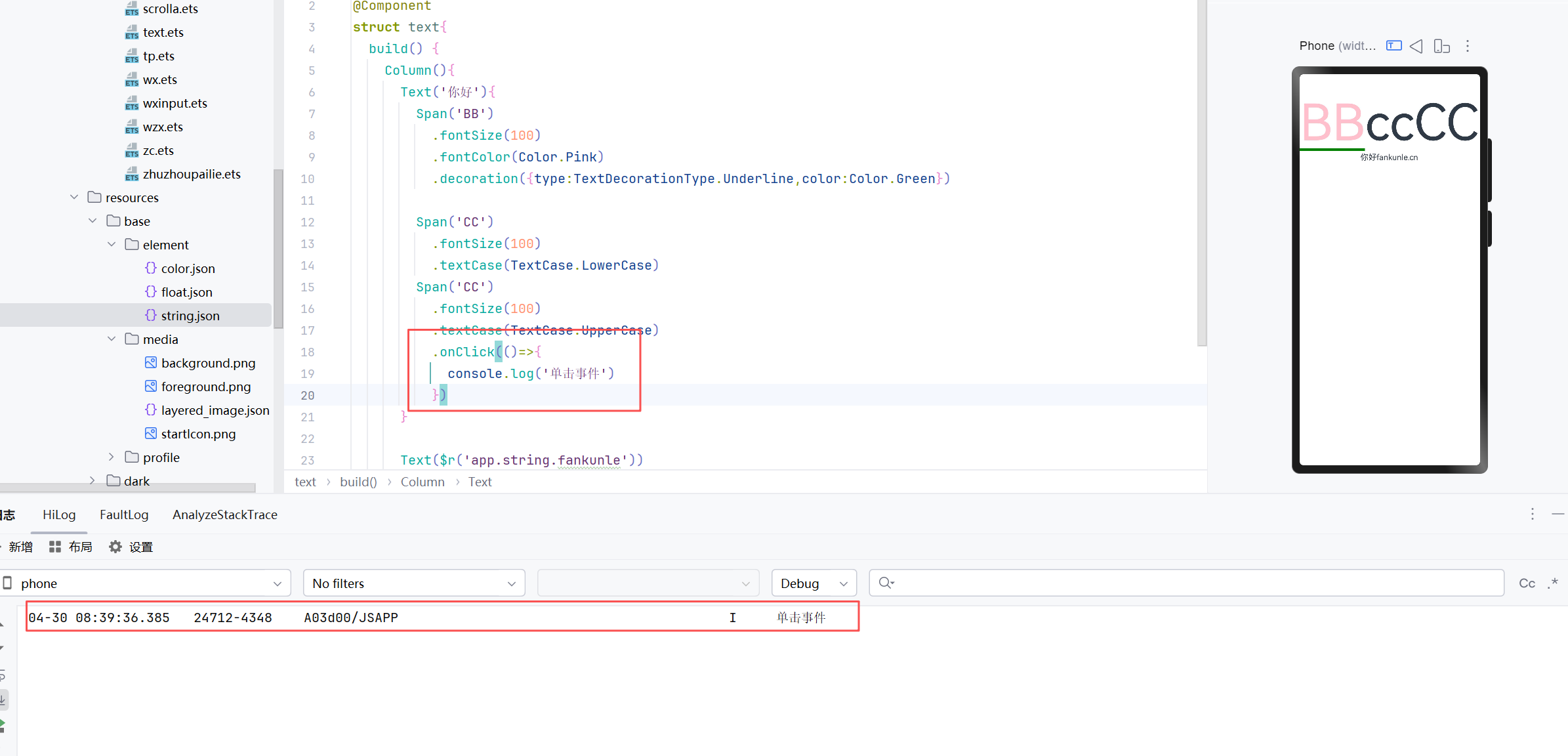The image size is (1568, 756).
Task: Open log panel vertical dots menu
Action: pos(1533,514)
